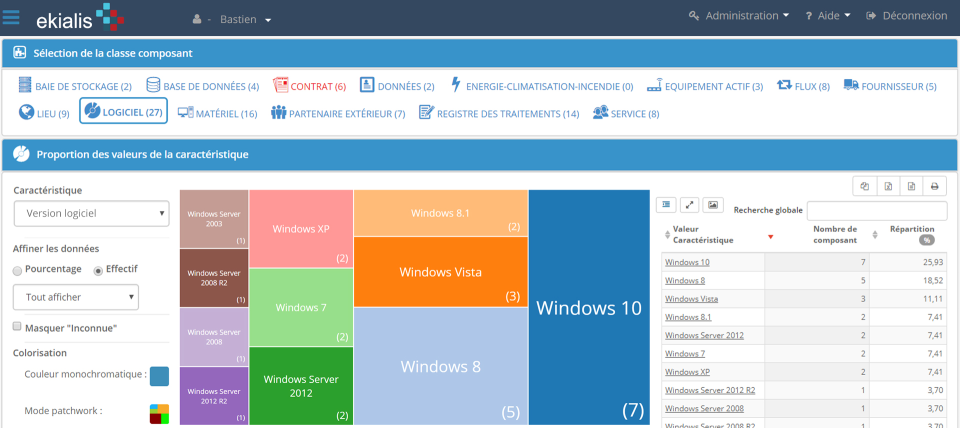This screenshot has width=960, height=428.
Task: Click the Windows Server 2012 R2 purple tile
Action: 214,396
